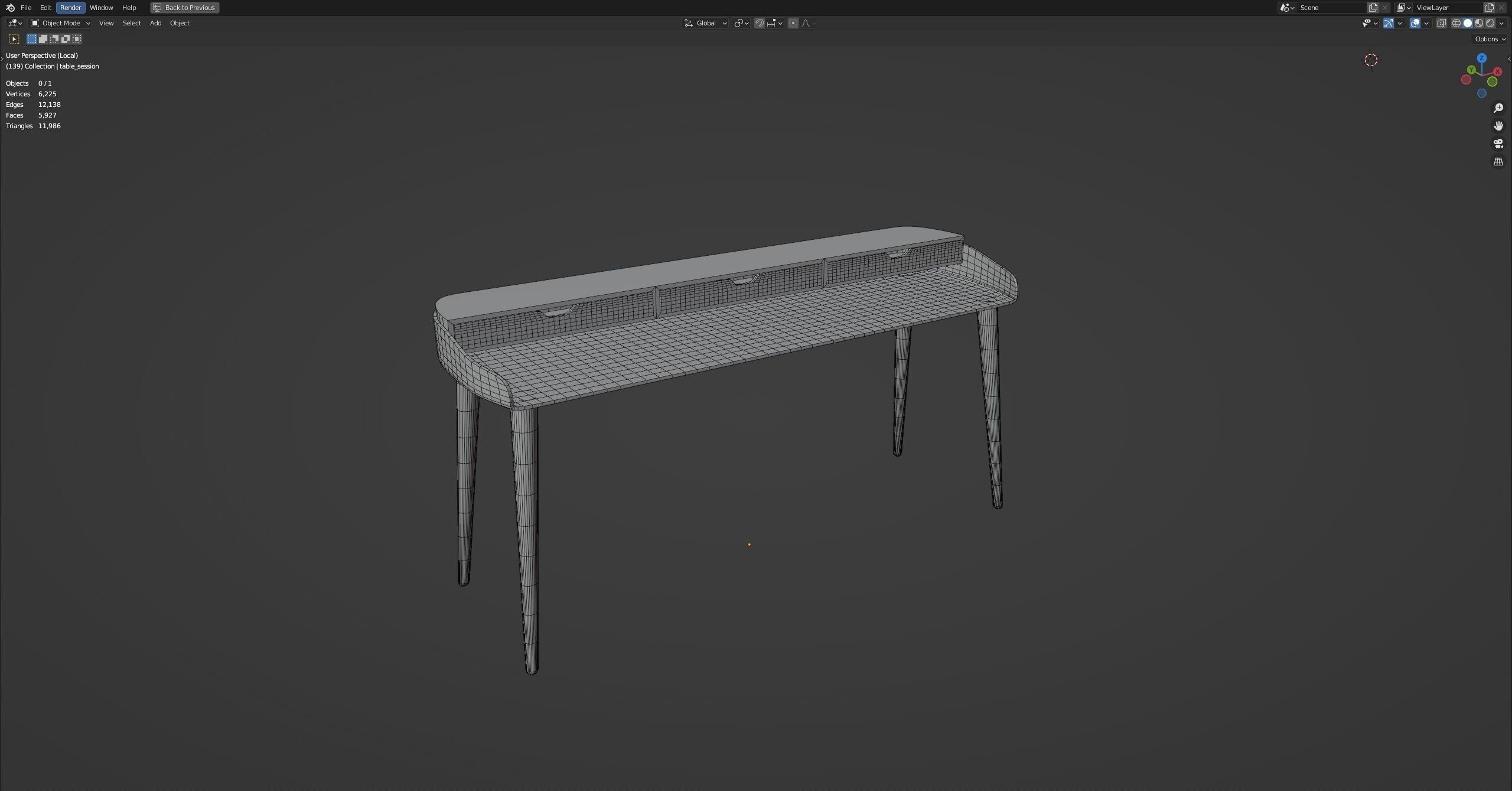Open the Edit menu
The width and height of the screenshot is (1512, 791).
(x=45, y=8)
